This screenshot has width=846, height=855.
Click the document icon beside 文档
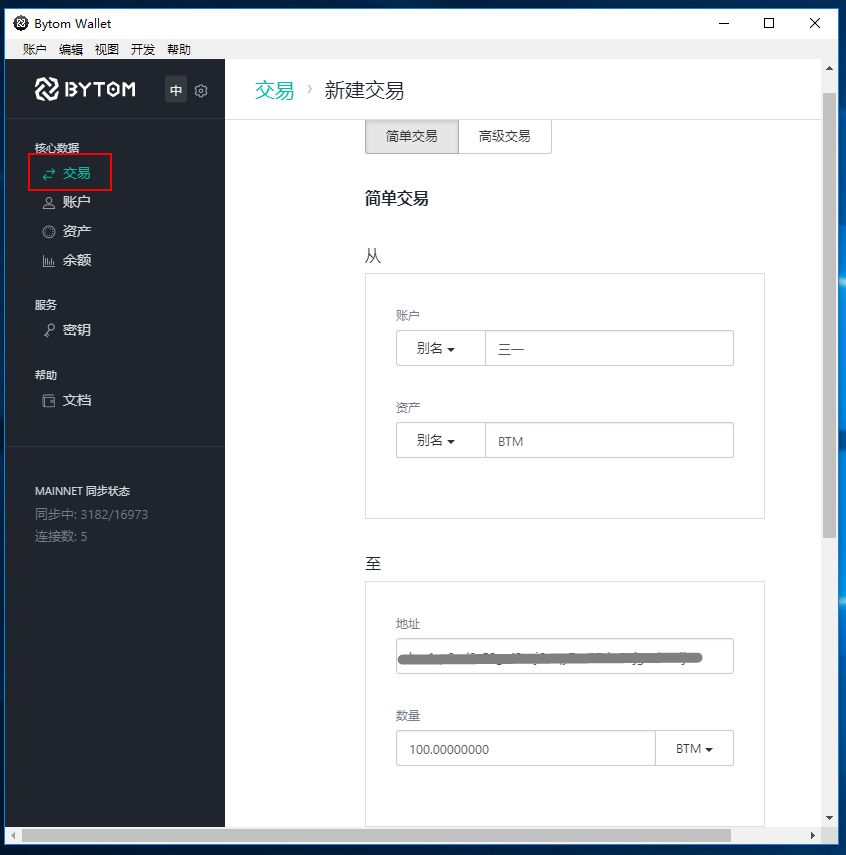pos(49,401)
